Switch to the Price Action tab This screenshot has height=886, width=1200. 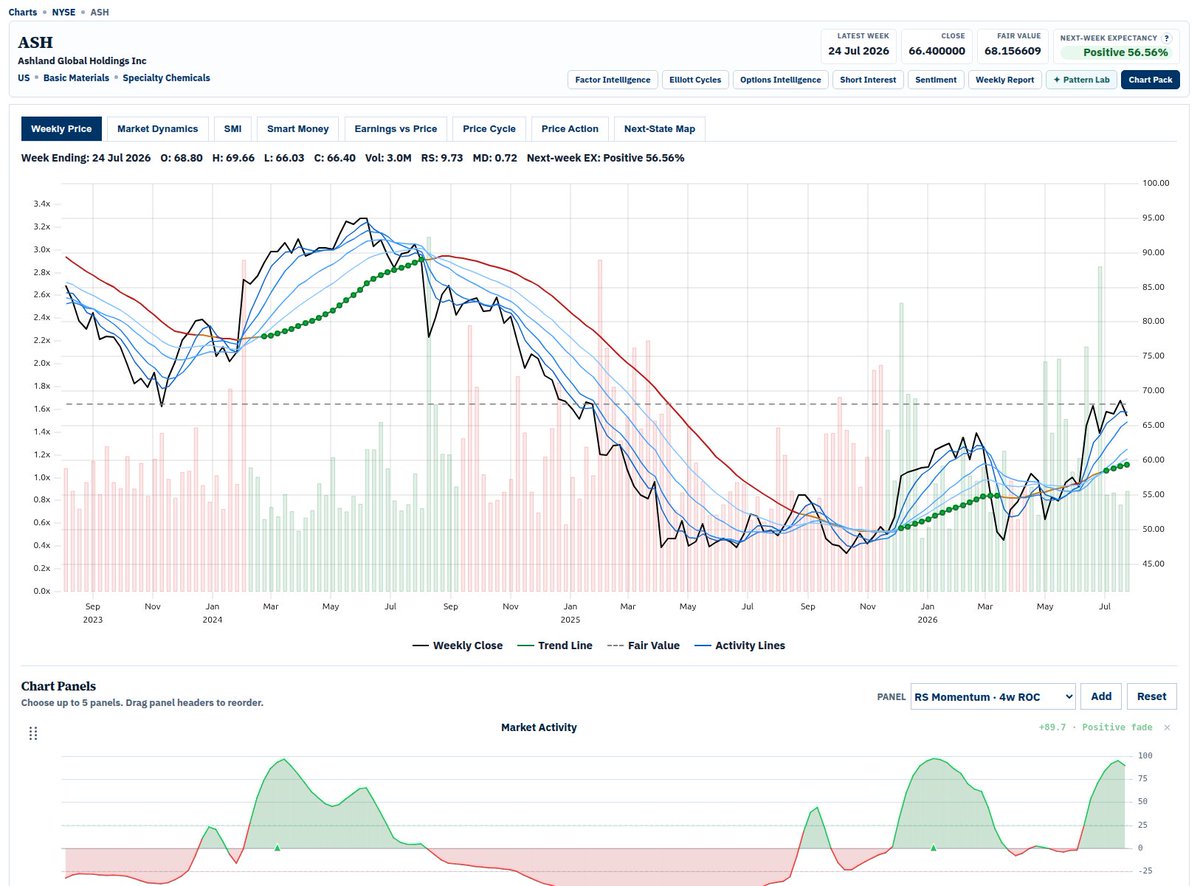pyautogui.click(x=570, y=129)
